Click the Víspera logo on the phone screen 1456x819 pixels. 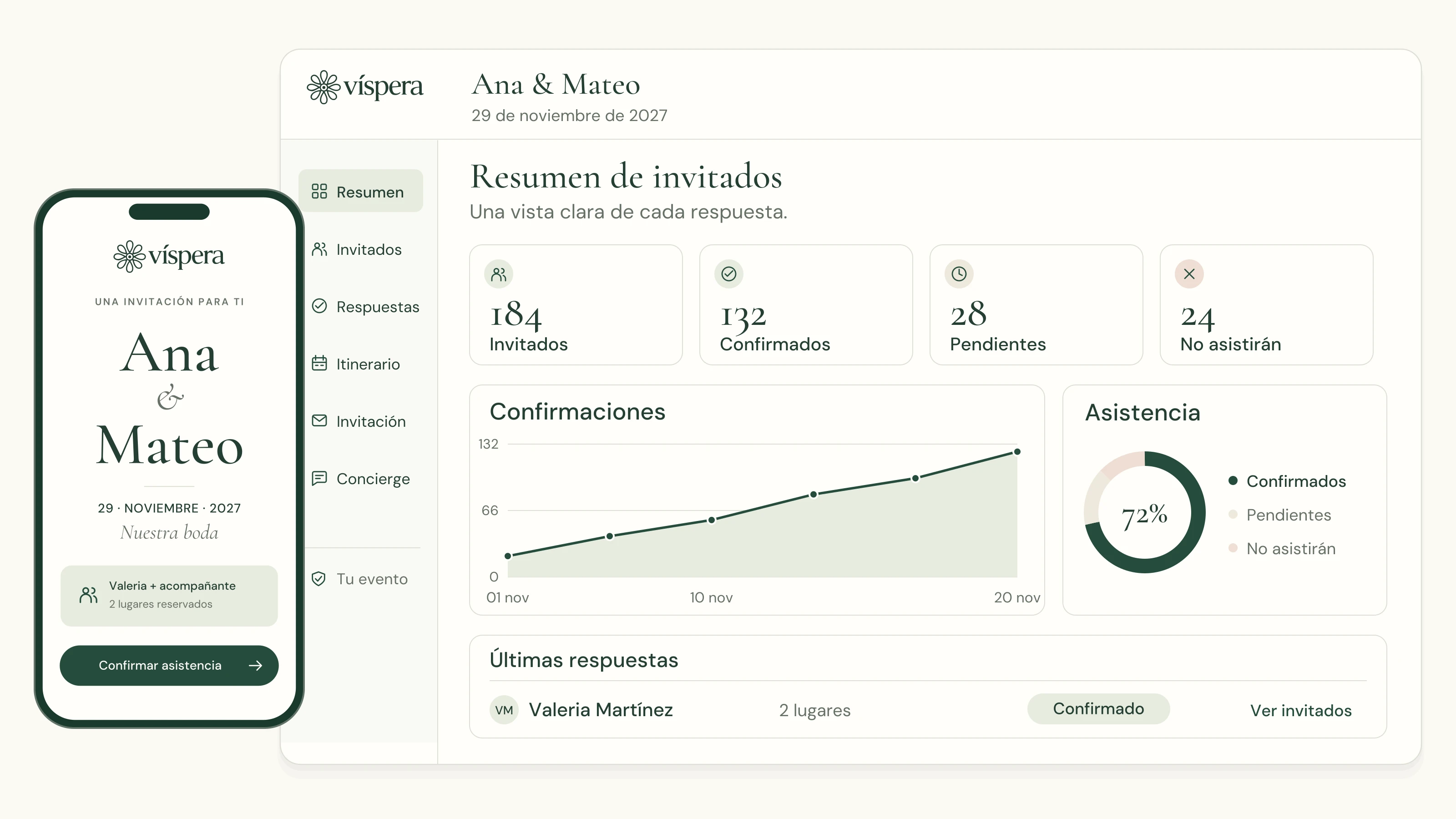(169, 256)
